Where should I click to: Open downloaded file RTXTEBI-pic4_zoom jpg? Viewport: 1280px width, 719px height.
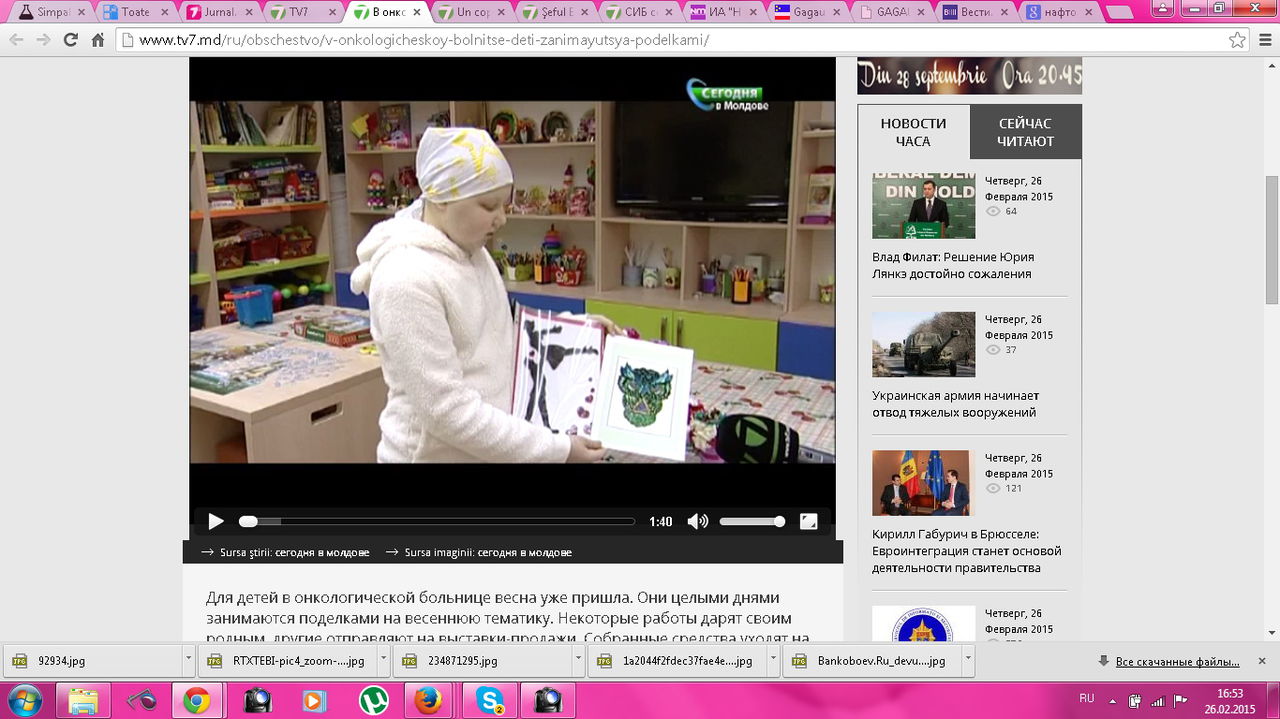tap(286, 661)
